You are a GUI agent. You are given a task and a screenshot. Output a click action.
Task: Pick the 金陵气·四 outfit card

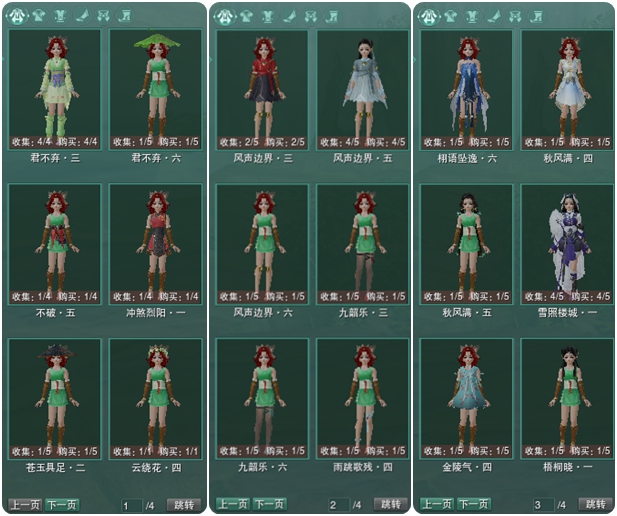(x=467, y=398)
